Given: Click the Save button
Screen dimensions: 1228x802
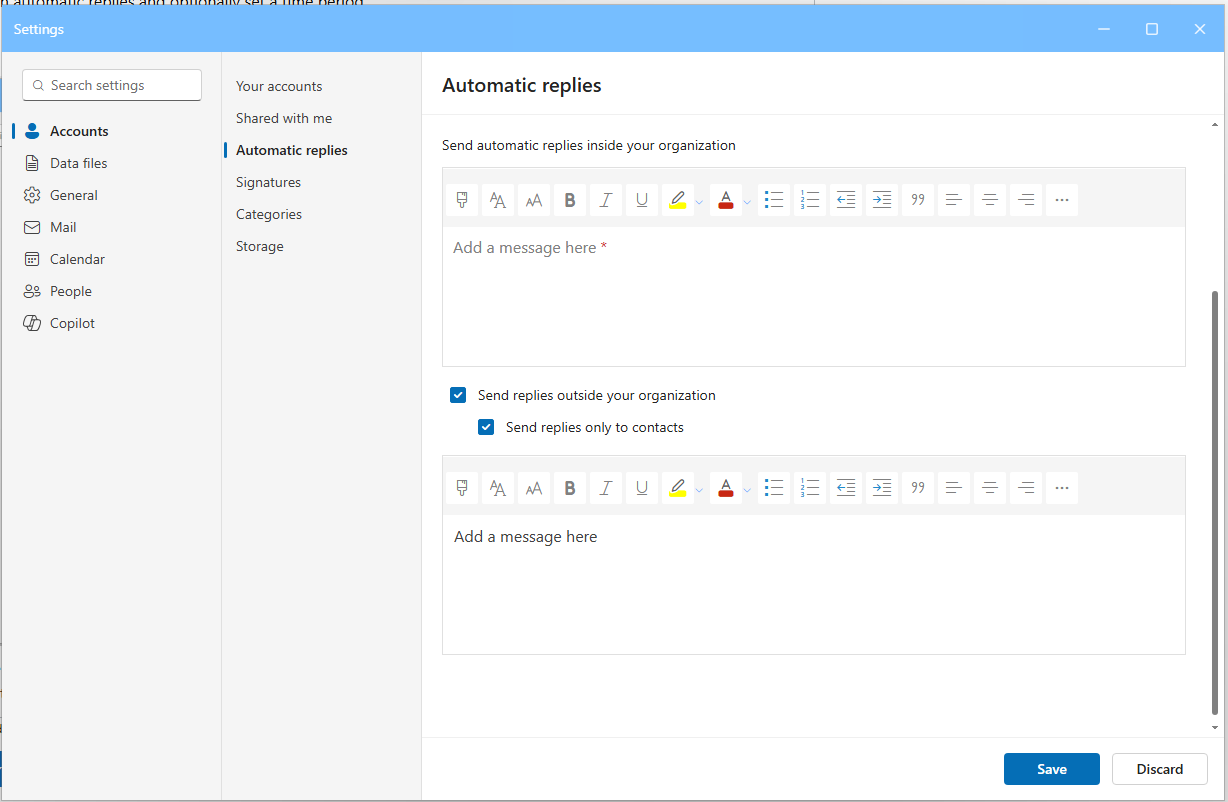Looking at the screenshot, I should (1052, 769).
